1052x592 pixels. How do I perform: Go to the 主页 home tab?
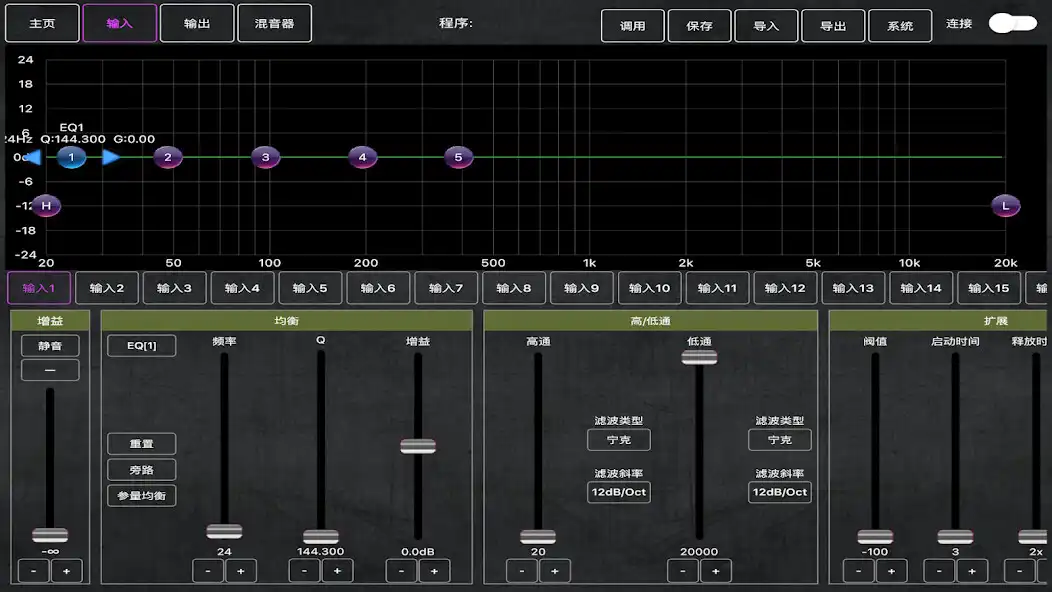(42, 23)
